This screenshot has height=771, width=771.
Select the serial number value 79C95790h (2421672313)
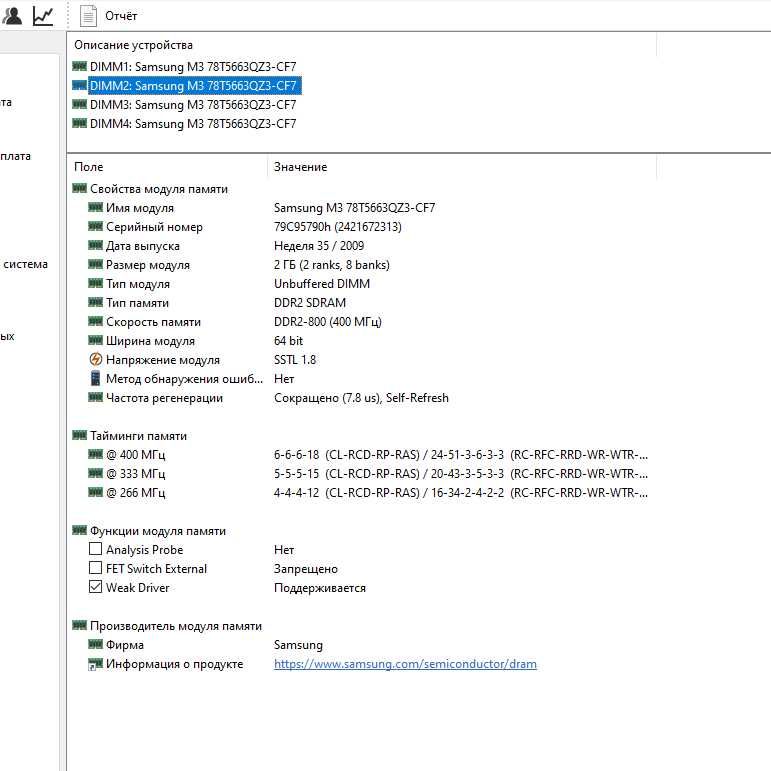pos(338,227)
